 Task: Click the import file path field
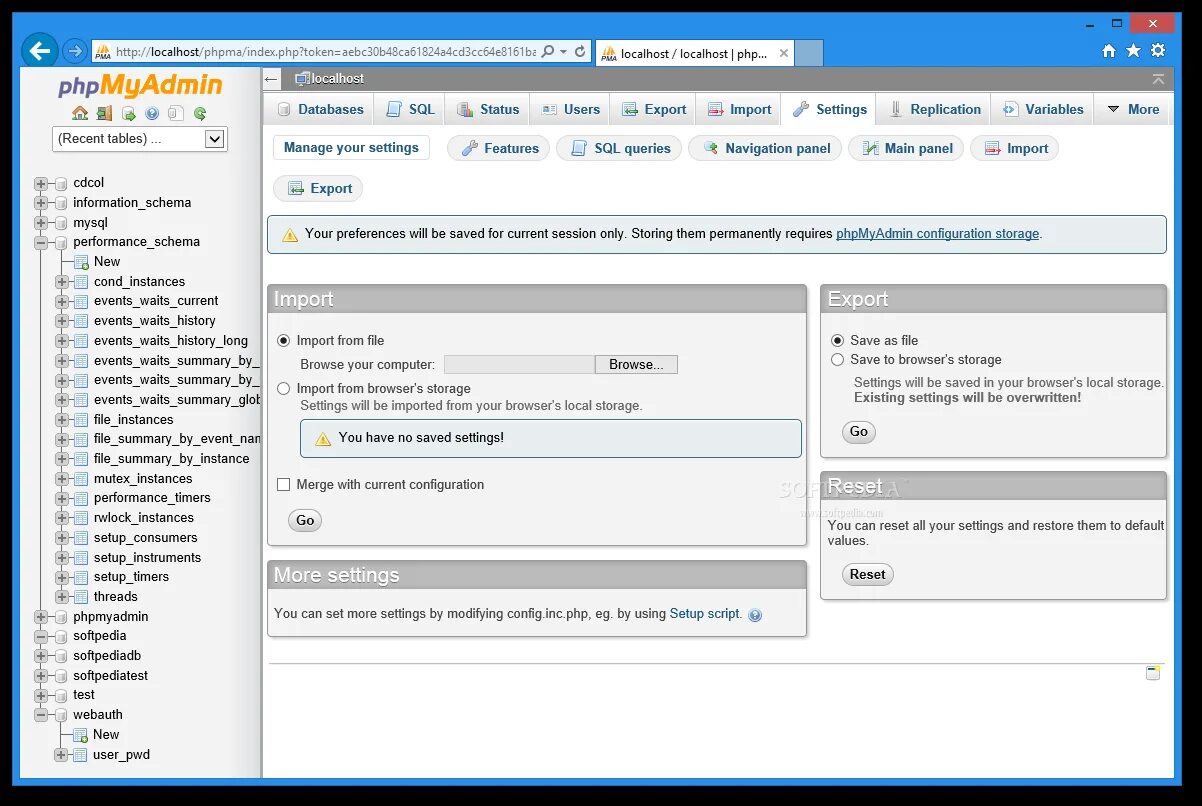519,365
